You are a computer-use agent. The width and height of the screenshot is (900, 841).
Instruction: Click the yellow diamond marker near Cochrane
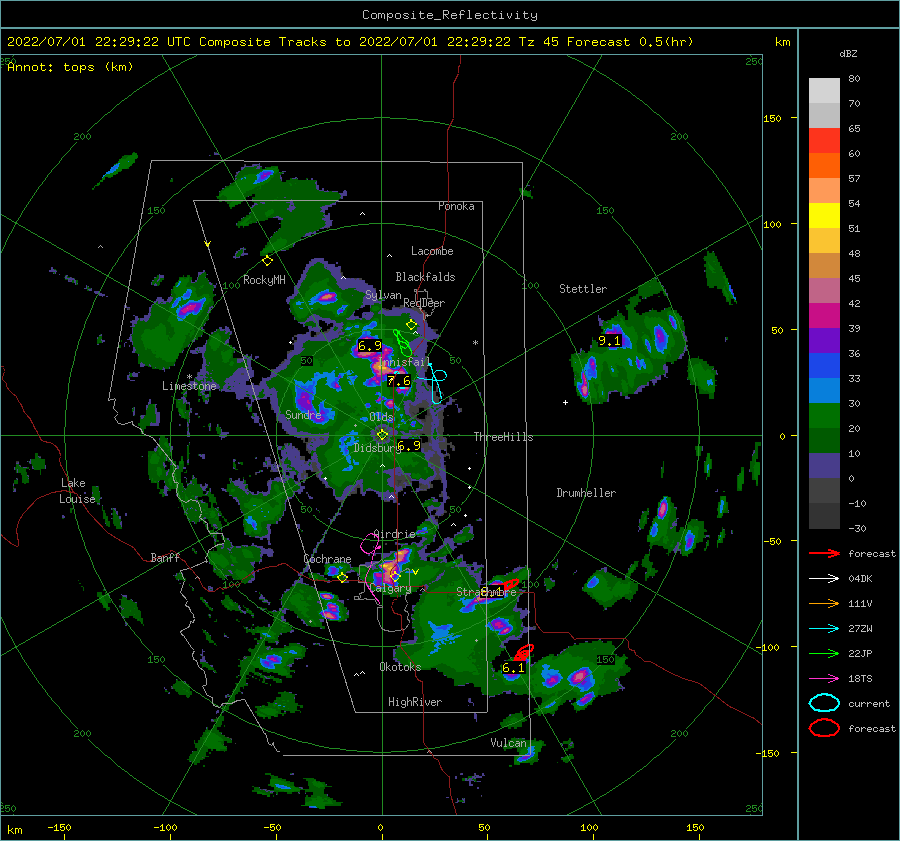(343, 577)
